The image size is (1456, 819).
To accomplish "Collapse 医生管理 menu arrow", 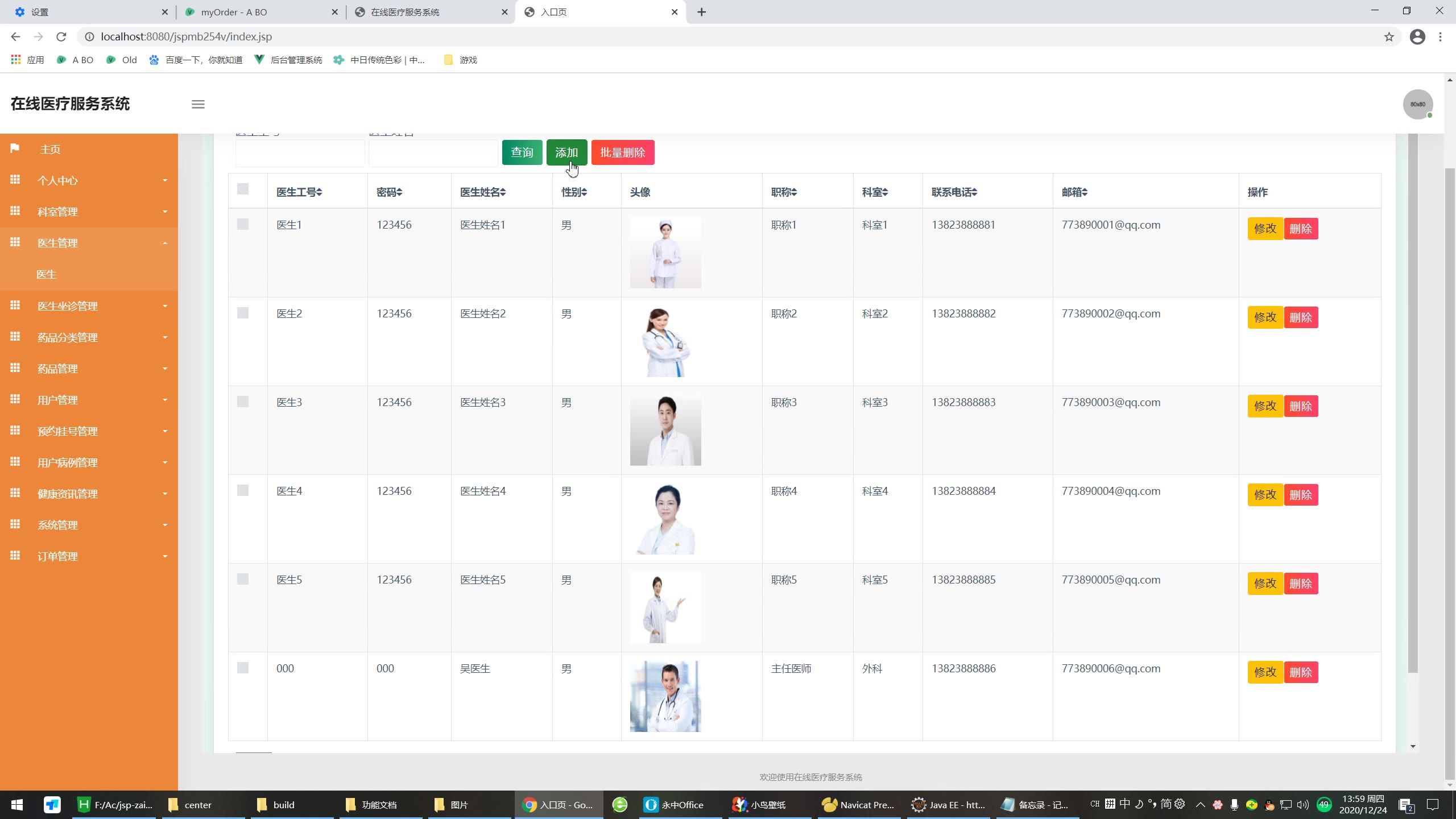I will pos(165,243).
